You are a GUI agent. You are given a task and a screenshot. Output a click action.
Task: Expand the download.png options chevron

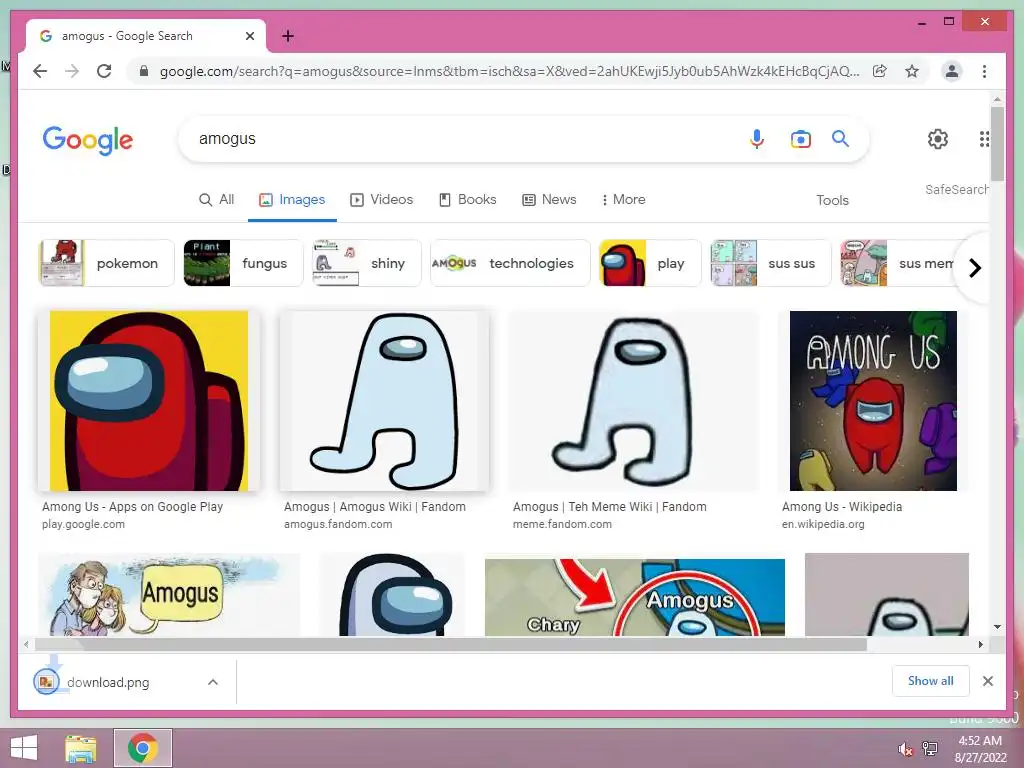[213, 682]
